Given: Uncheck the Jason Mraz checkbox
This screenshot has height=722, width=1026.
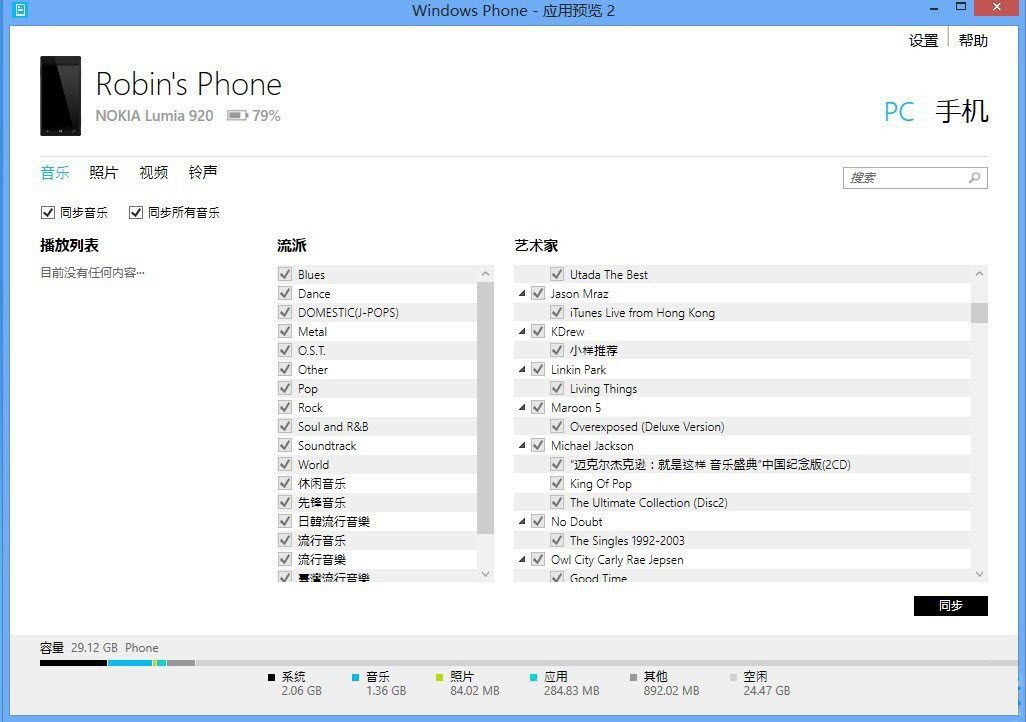Looking at the screenshot, I should [538, 293].
